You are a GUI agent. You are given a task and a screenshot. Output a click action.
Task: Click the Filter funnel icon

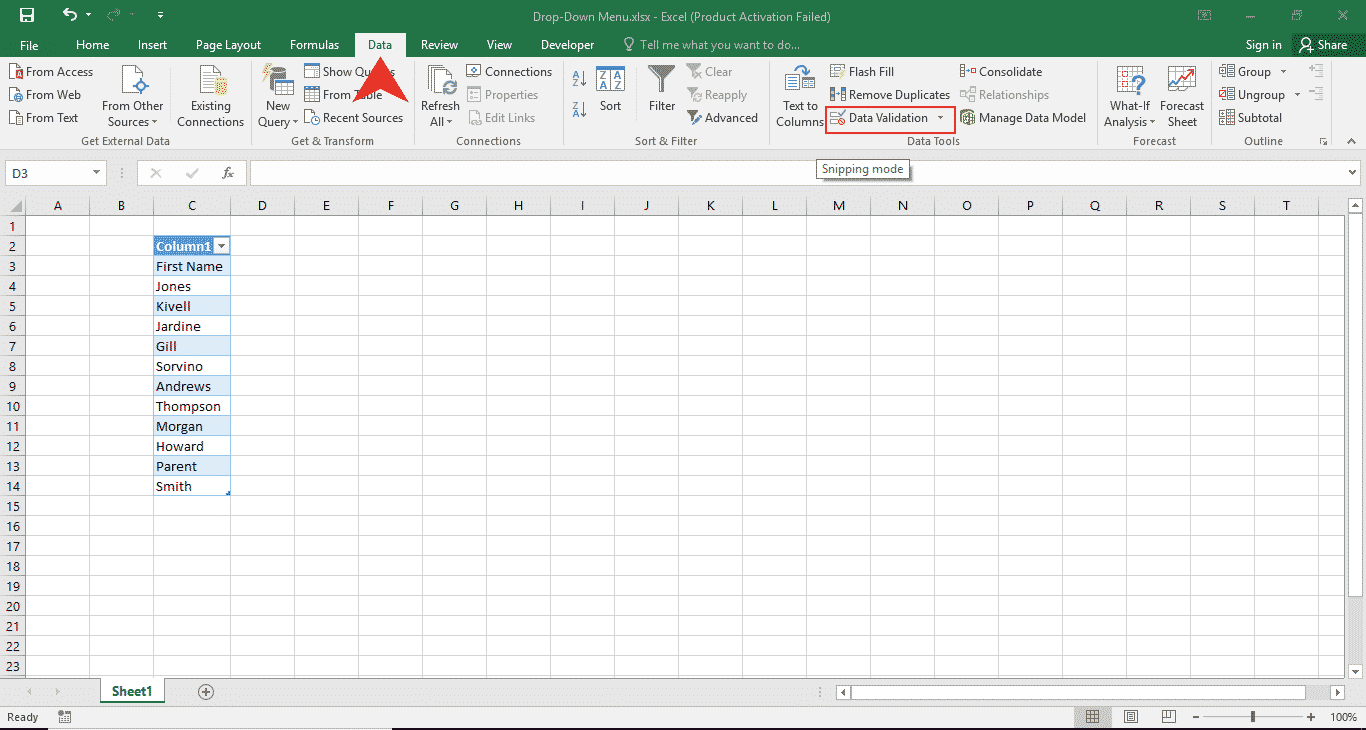pyautogui.click(x=661, y=80)
